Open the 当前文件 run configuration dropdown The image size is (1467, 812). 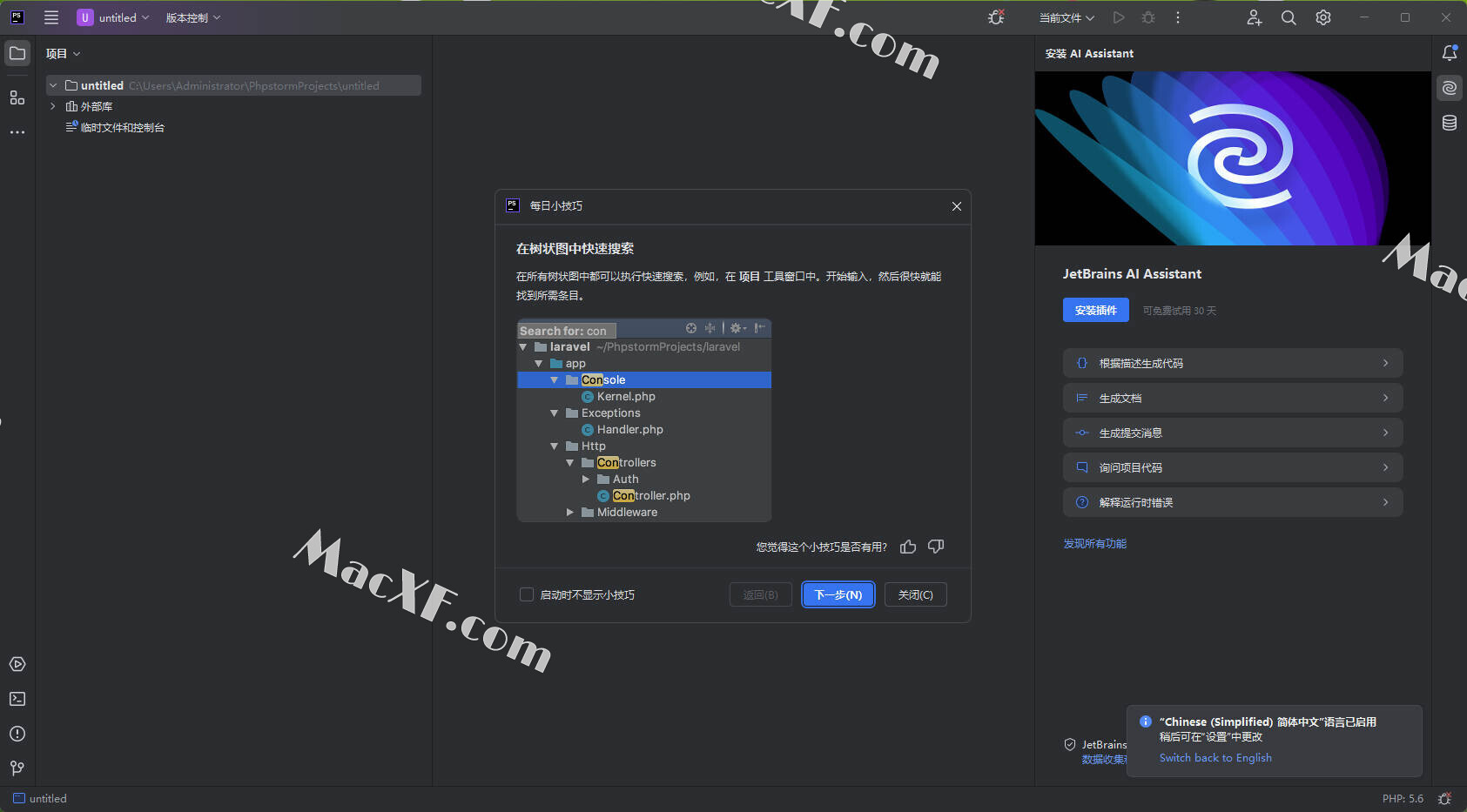click(x=1067, y=17)
